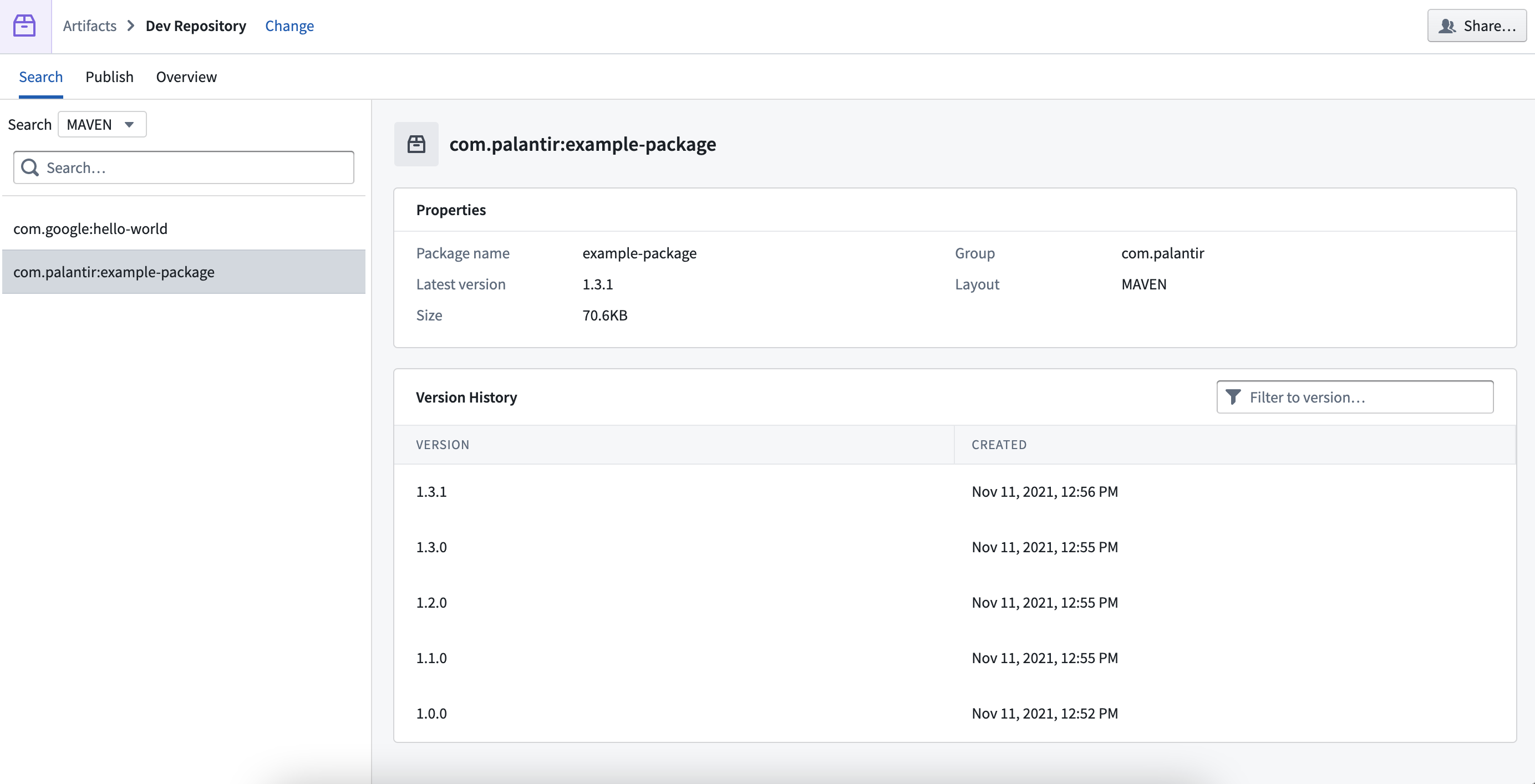Click the Search input field
The width and height of the screenshot is (1535, 784).
[184, 167]
